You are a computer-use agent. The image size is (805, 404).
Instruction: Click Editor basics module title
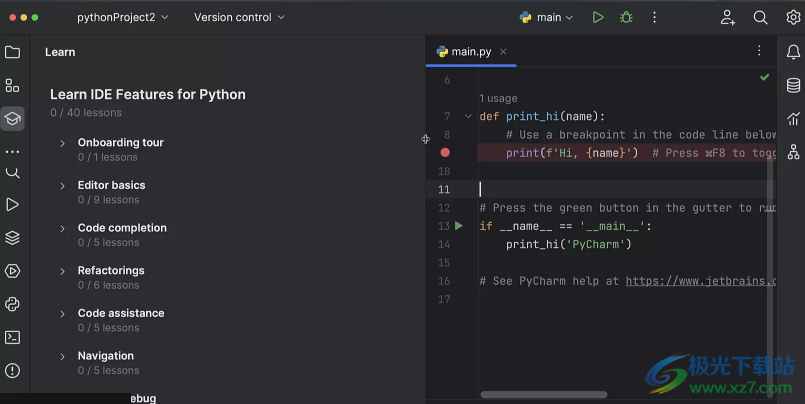111,185
